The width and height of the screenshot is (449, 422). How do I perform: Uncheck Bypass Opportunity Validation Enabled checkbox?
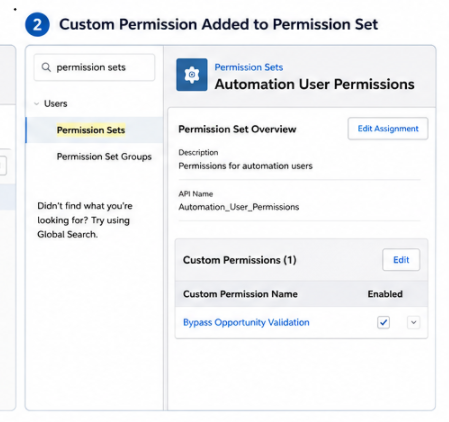383,322
